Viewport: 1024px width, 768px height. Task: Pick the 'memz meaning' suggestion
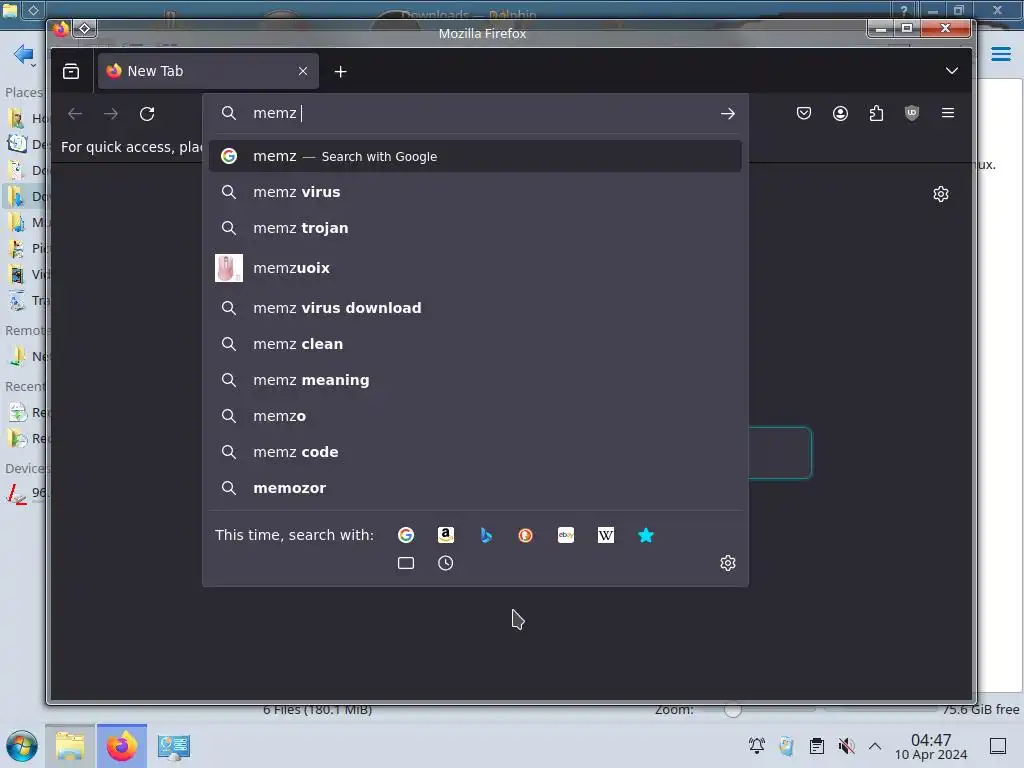click(x=475, y=379)
